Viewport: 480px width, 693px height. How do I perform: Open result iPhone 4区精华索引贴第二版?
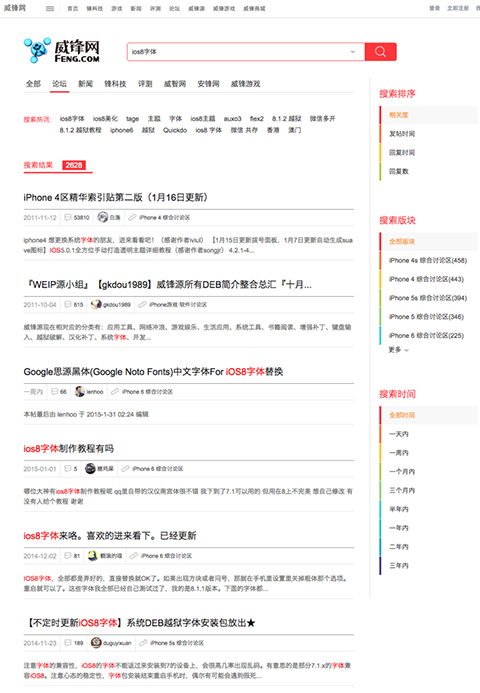click(115, 197)
